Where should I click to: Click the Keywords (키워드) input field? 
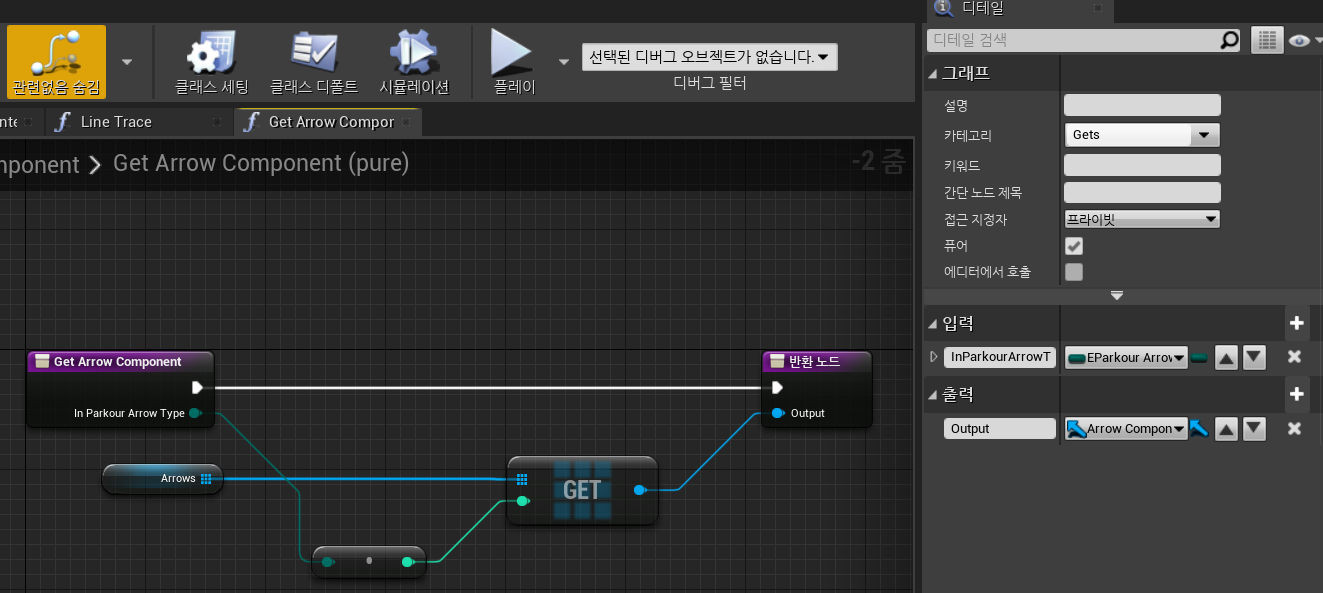[x=1142, y=165]
